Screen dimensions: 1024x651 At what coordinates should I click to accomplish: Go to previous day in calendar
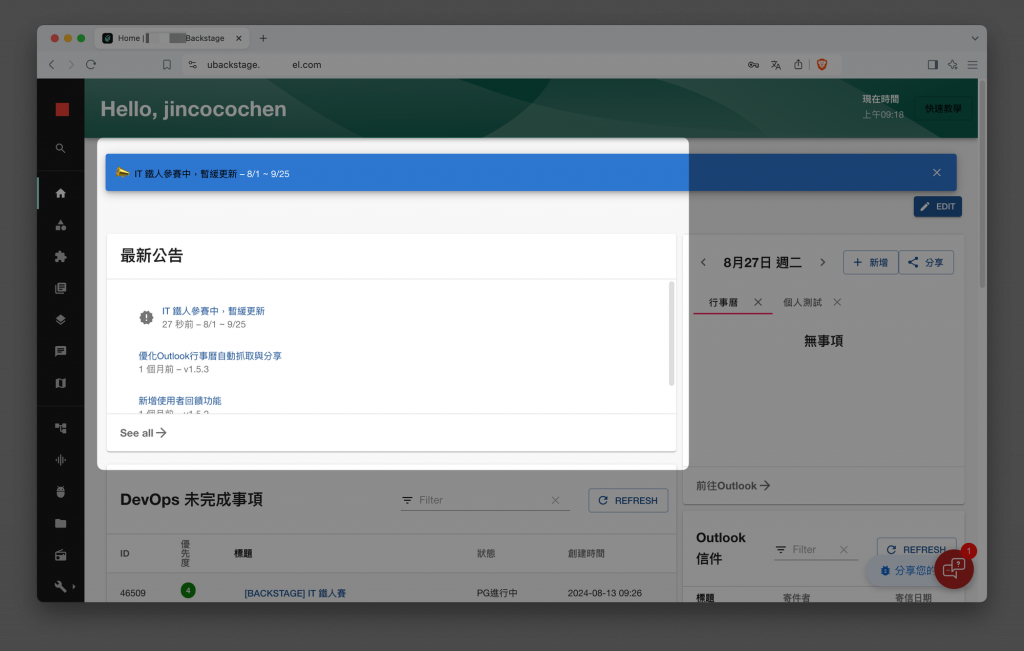point(703,262)
